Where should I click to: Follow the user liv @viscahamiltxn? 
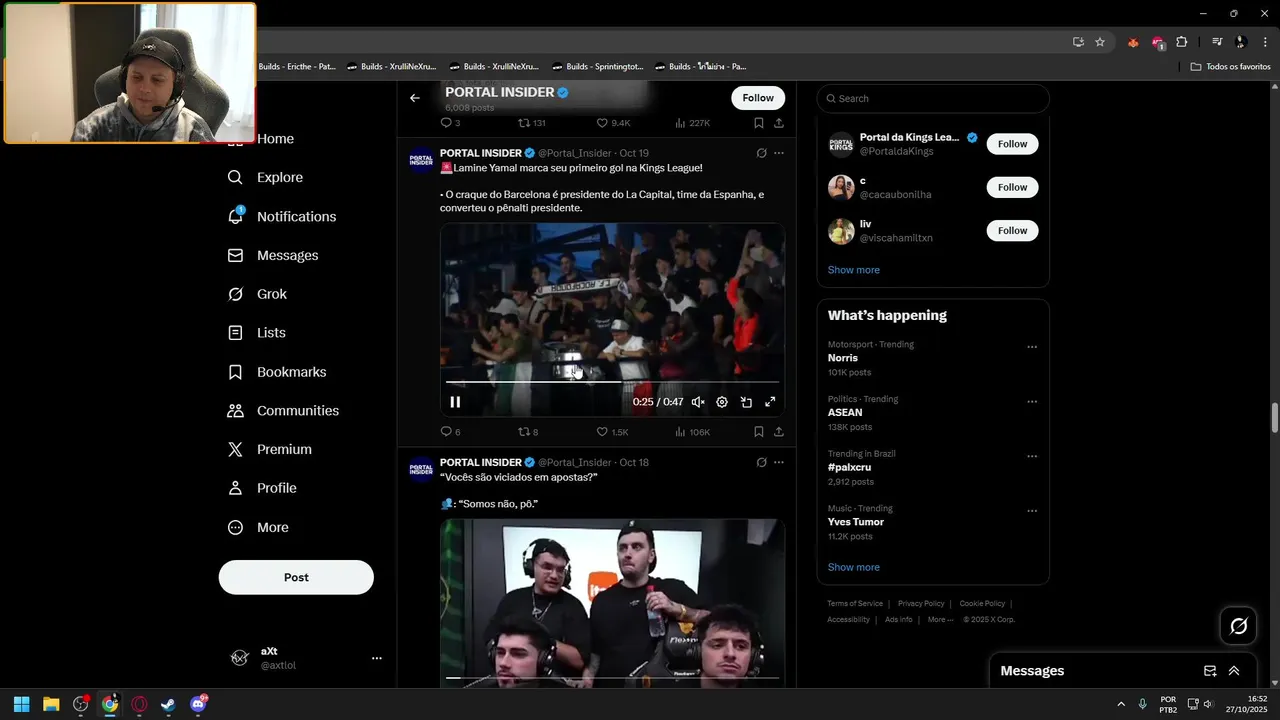pyautogui.click(x=1012, y=230)
